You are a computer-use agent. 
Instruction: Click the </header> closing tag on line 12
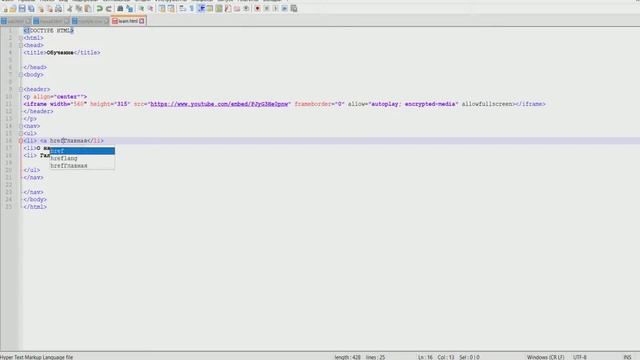click(38, 111)
